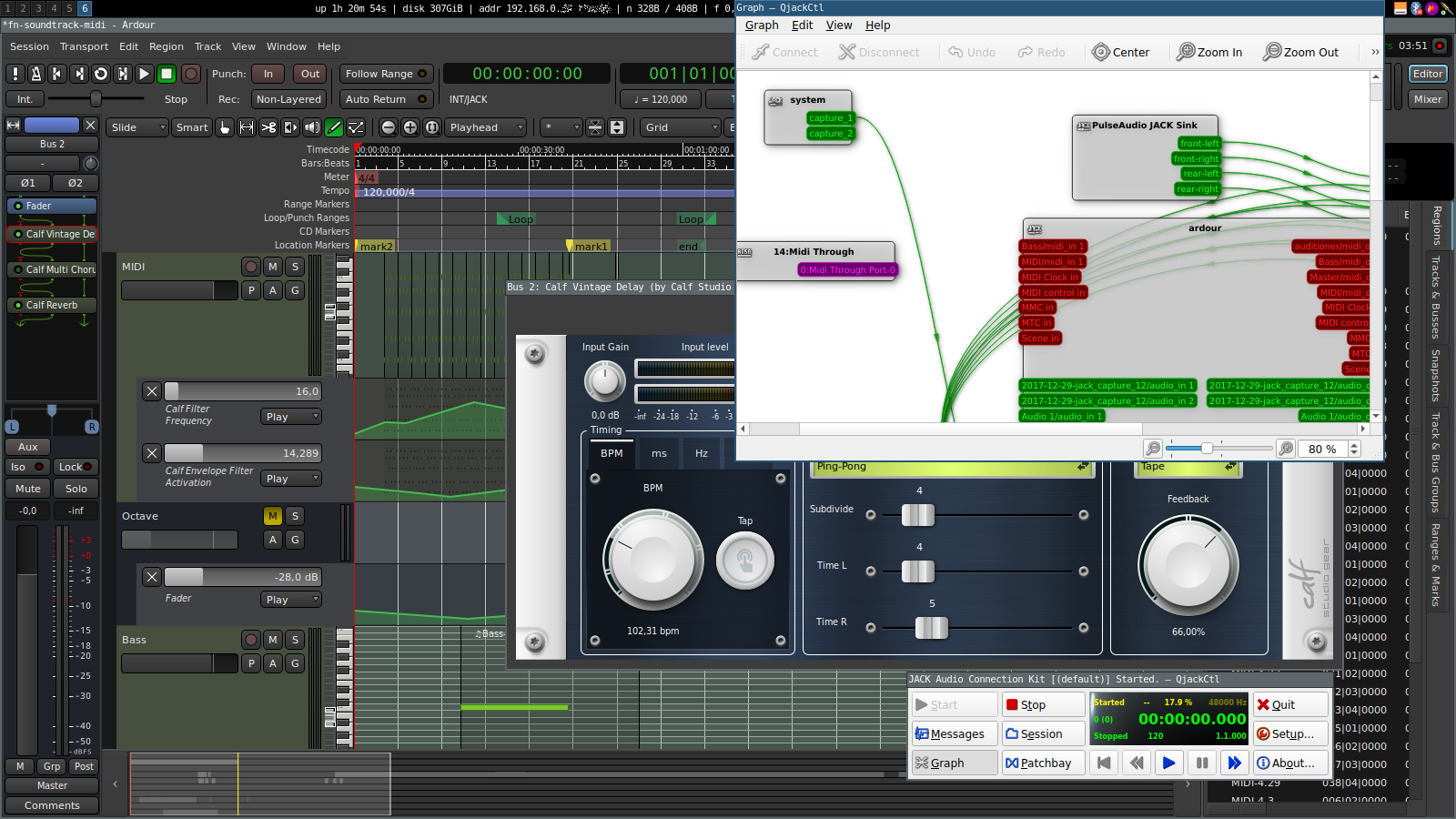Open the Playhead zoom focus dropdown
The width and height of the screenshot is (1456, 819).
487,127
